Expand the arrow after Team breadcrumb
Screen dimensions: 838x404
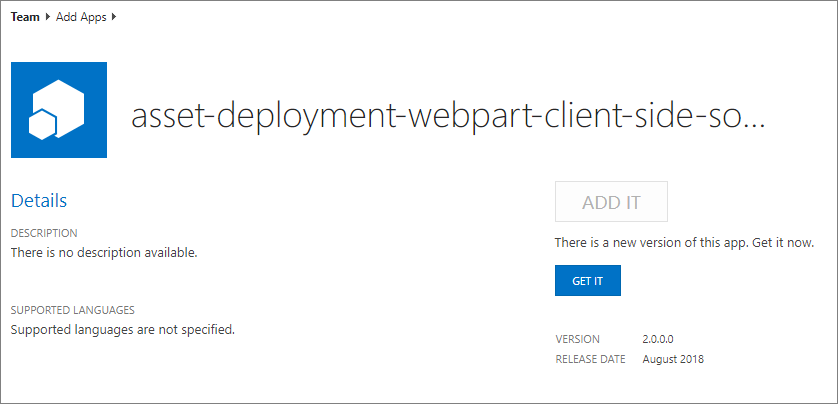[48, 17]
